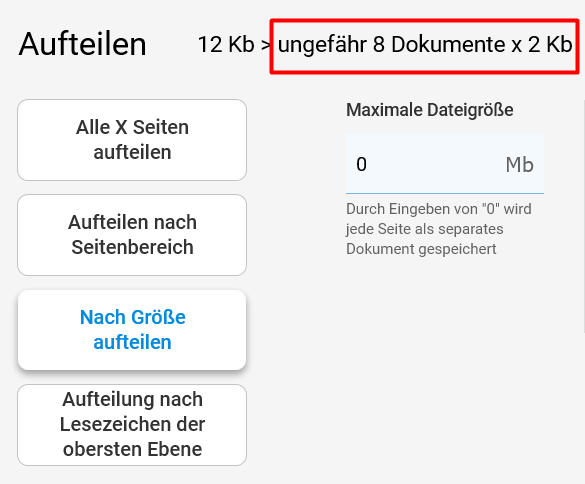Click the blue underline of the size field
Image resolution: width=585 pixels, height=484 pixels.
tap(445, 193)
